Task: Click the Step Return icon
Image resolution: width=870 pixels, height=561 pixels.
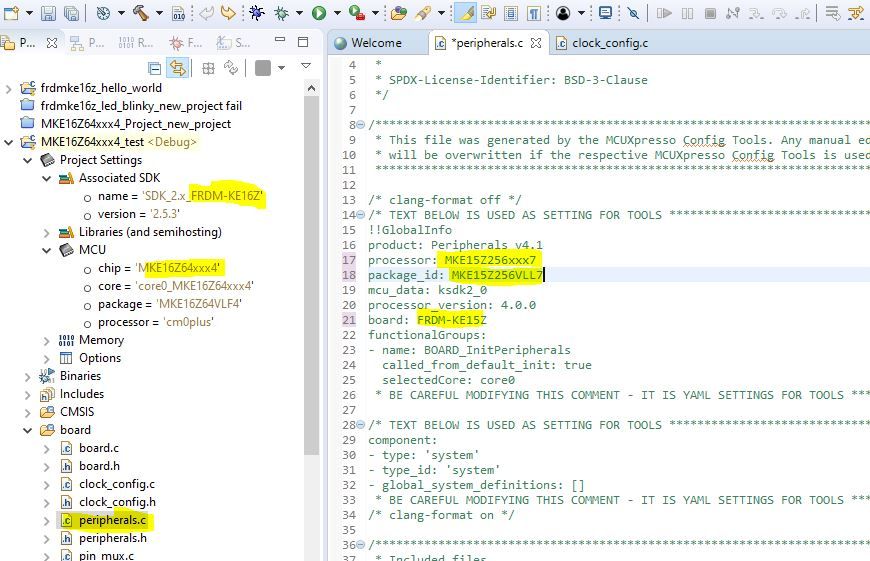Action: pyautogui.click(x=802, y=13)
